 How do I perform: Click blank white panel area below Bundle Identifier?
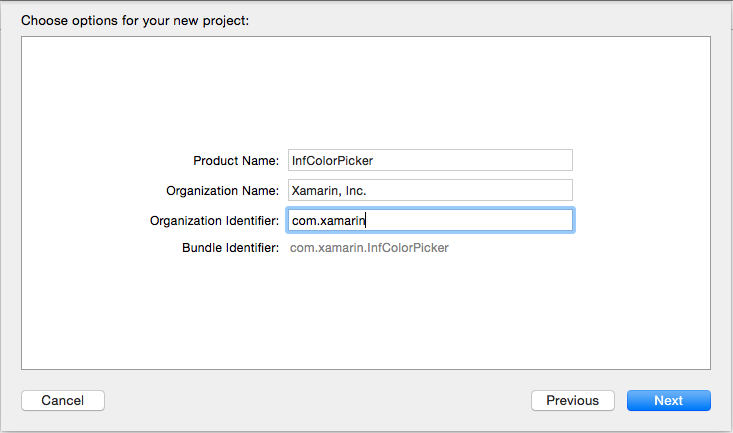tap(366, 313)
